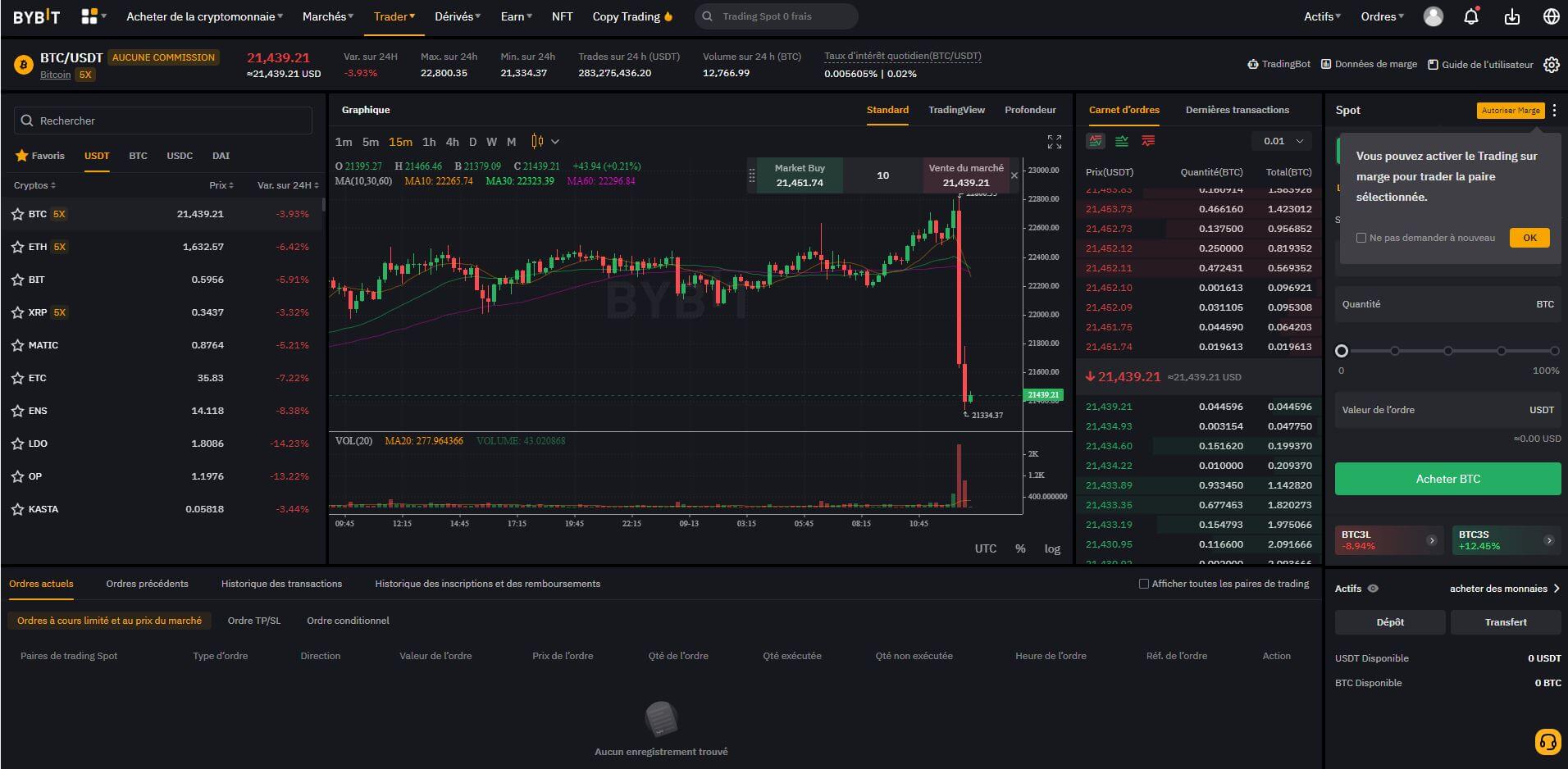Open the notifications bell icon
1568x769 pixels.
pyautogui.click(x=1471, y=16)
